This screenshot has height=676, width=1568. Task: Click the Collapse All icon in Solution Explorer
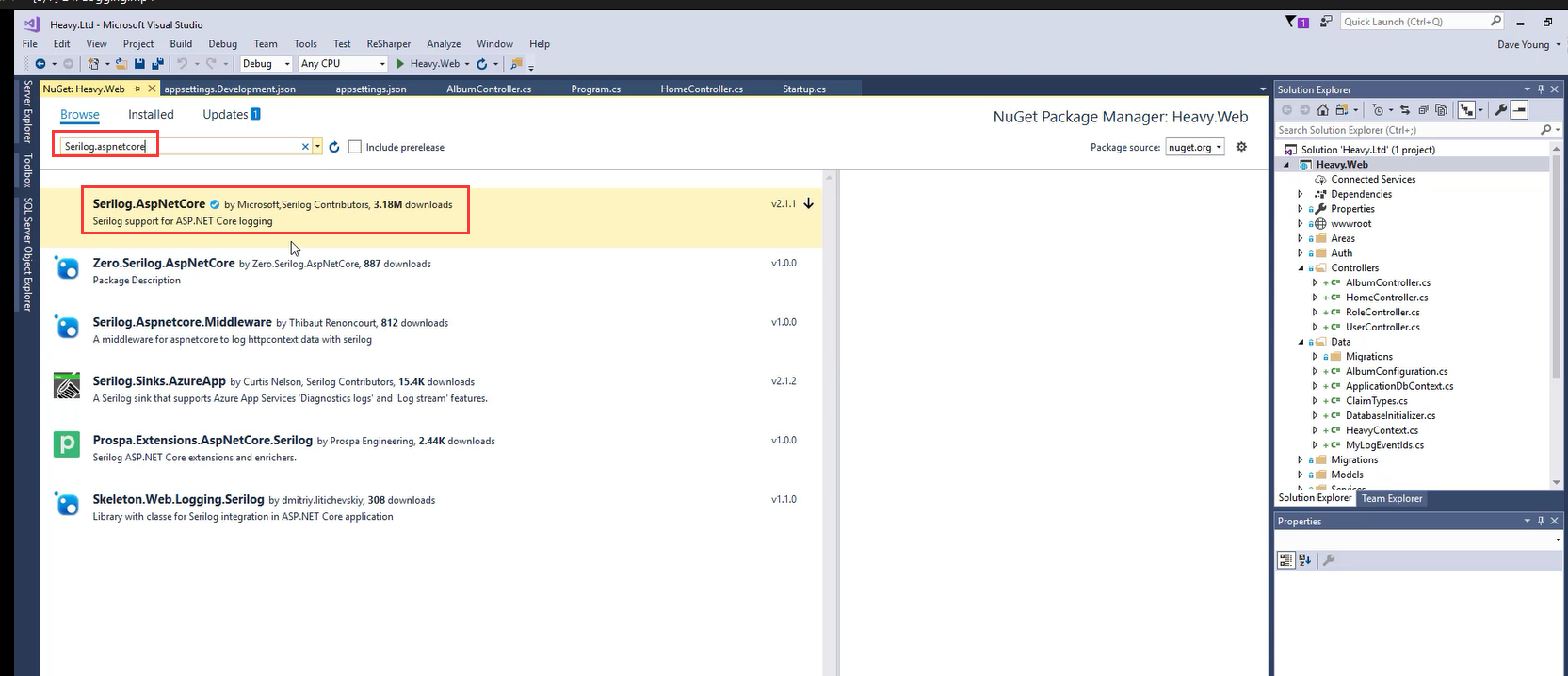(1423, 110)
